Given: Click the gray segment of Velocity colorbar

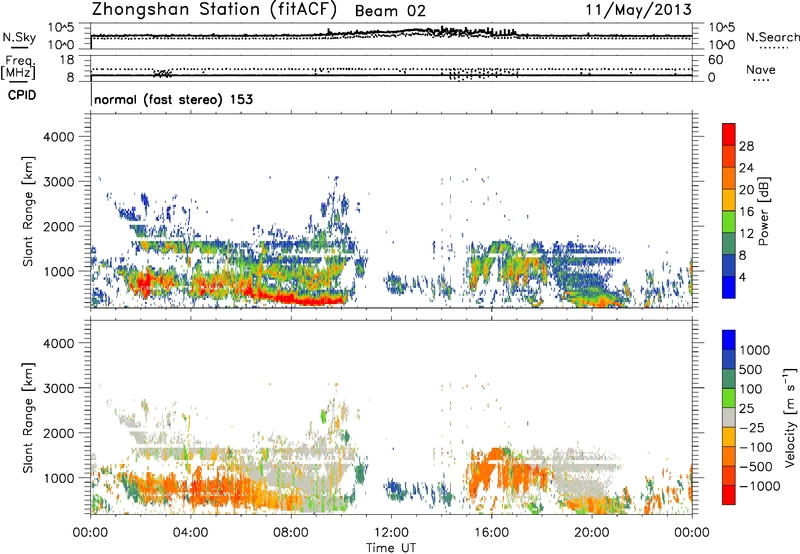Looking at the screenshot, I should 729,417.
